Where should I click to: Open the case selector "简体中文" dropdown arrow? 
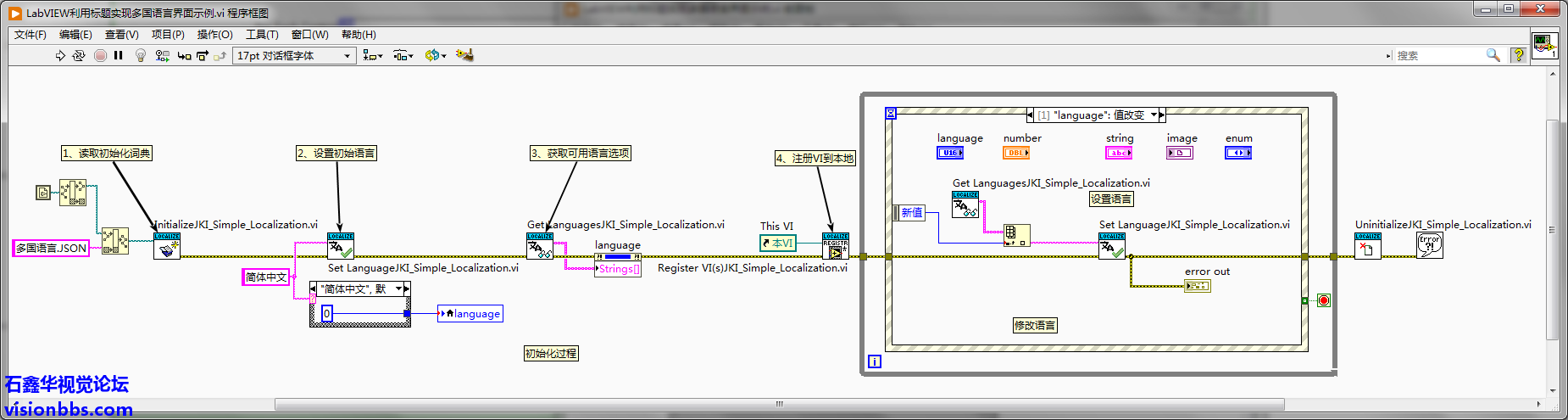click(398, 288)
